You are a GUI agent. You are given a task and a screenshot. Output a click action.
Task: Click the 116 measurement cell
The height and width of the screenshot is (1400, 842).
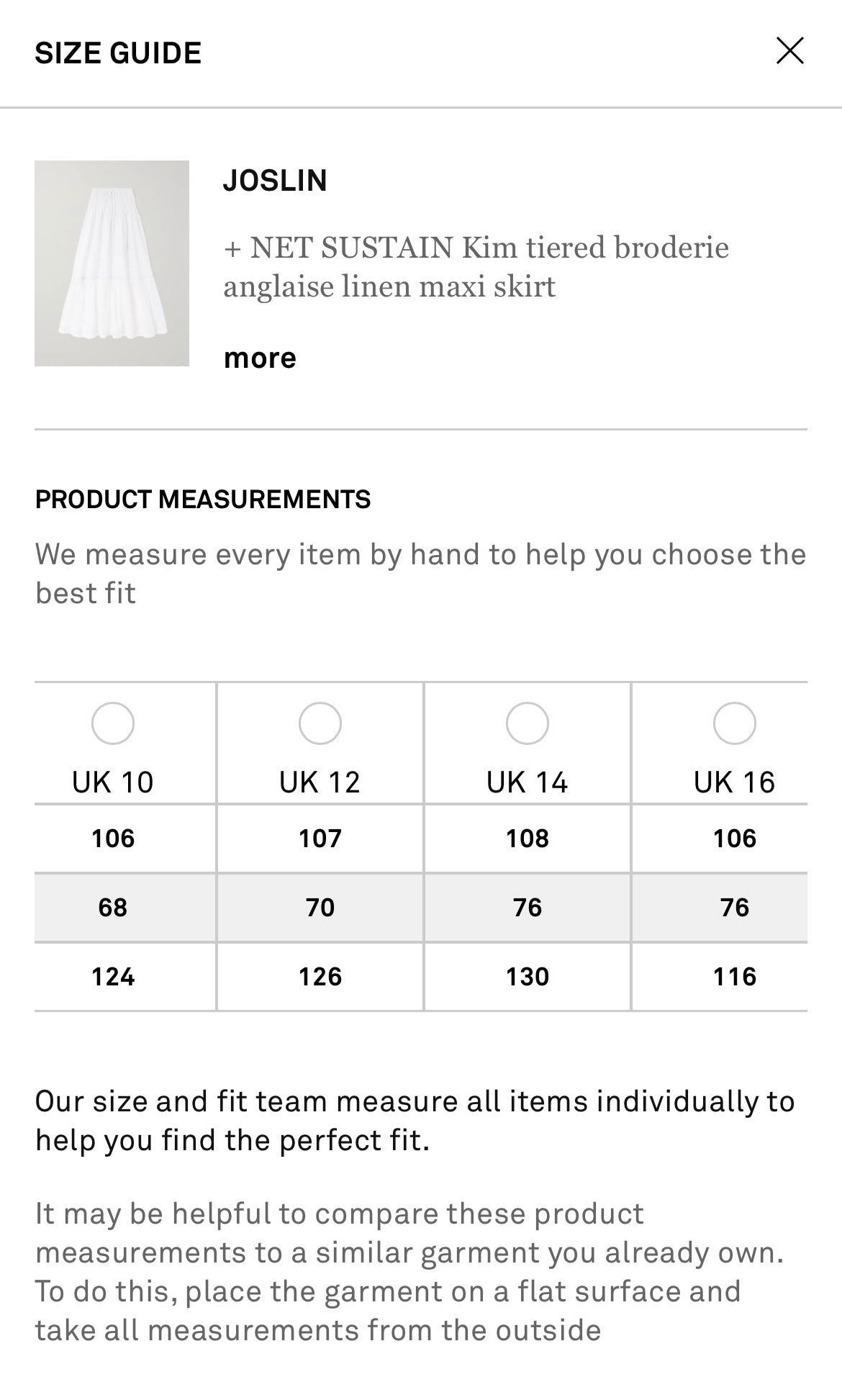(734, 977)
